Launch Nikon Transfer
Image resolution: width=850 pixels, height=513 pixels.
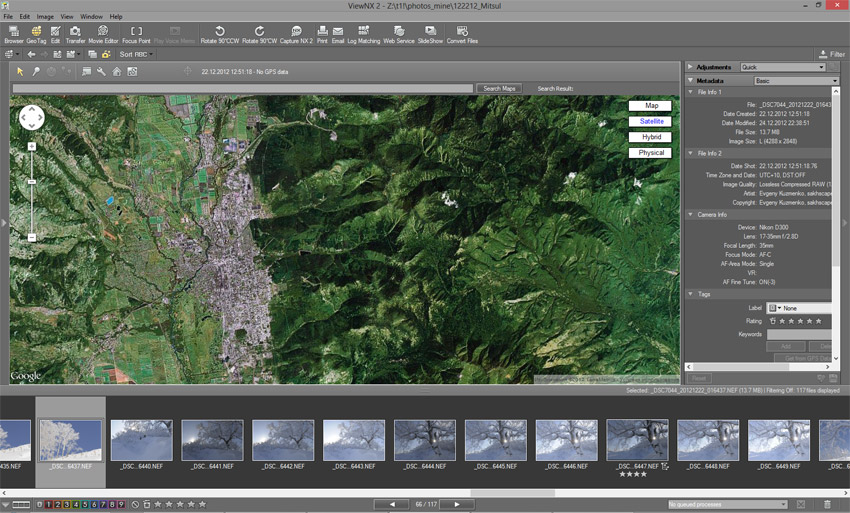coord(75,34)
